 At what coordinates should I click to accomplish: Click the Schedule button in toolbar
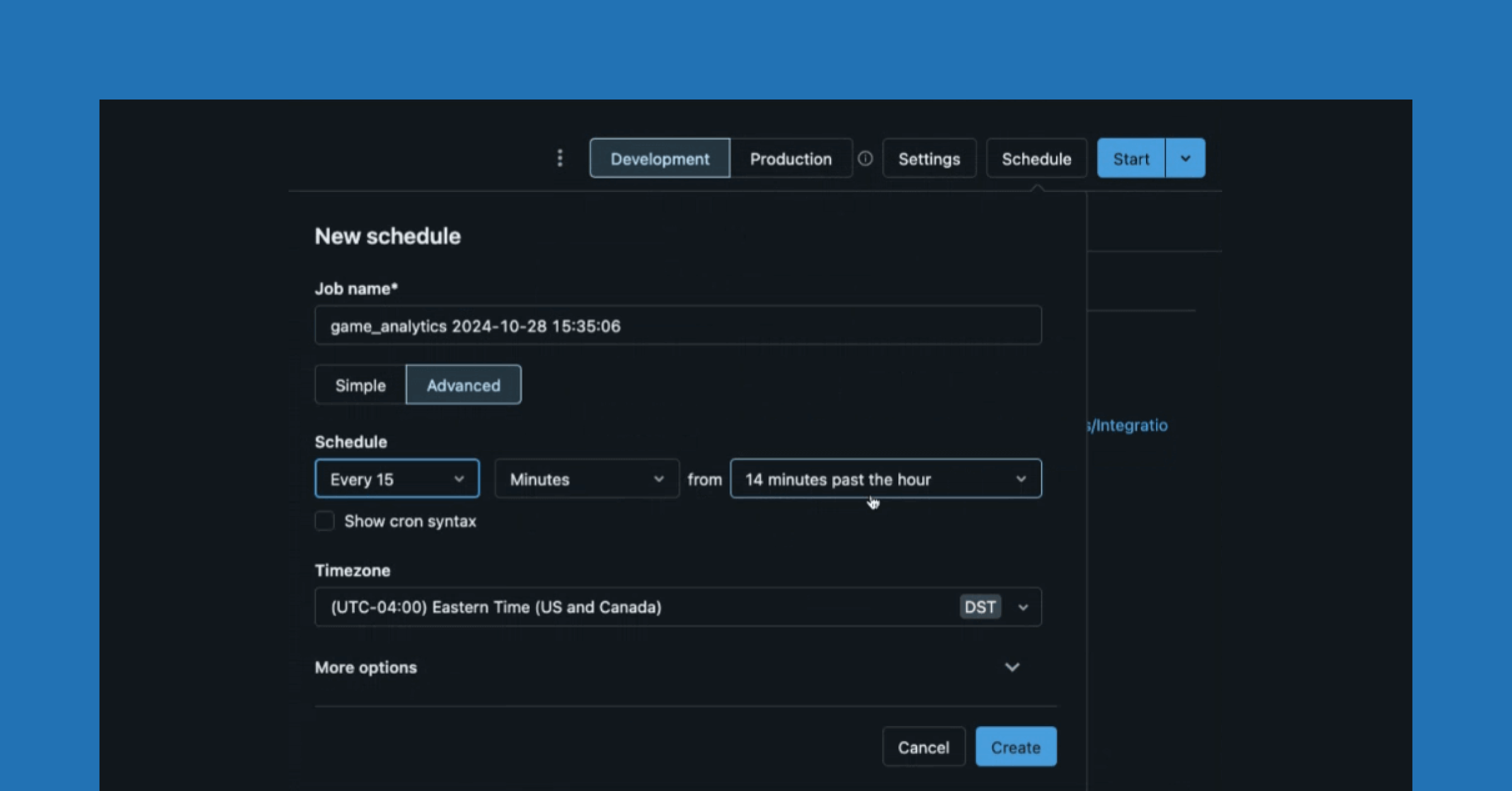tap(1036, 159)
